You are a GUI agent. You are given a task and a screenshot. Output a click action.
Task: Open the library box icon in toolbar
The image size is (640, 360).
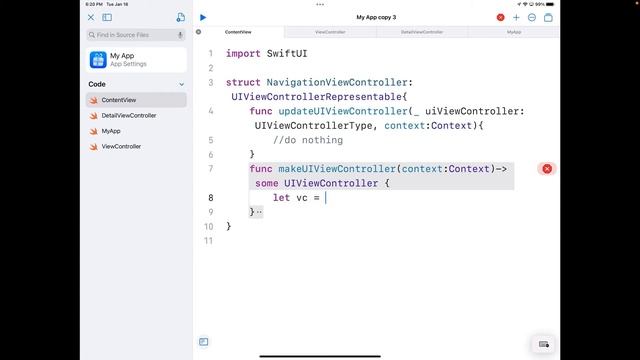(x=548, y=18)
